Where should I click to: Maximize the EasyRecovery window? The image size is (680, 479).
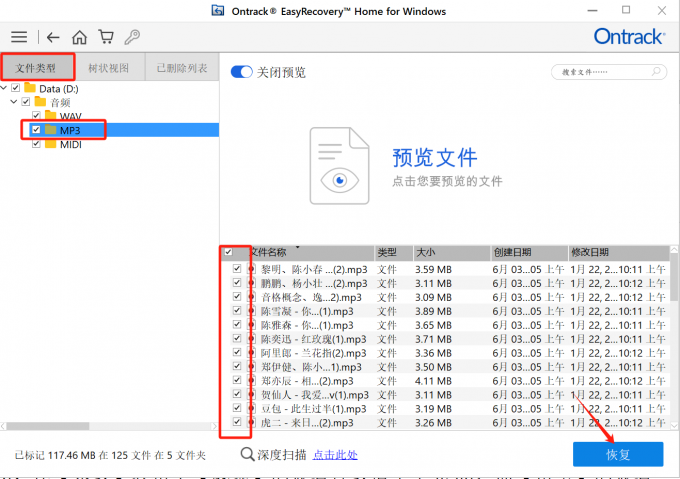coord(626,10)
